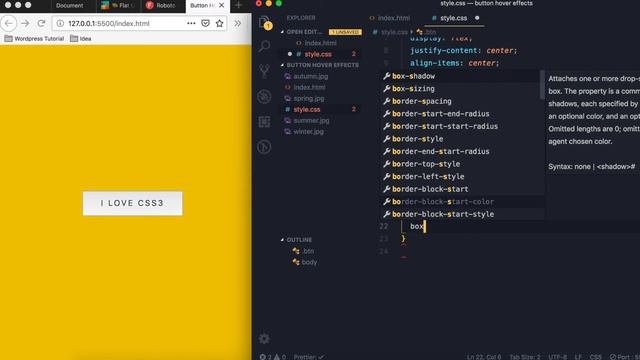Open Live Share icon in activity bar

(x=264, y=147)
